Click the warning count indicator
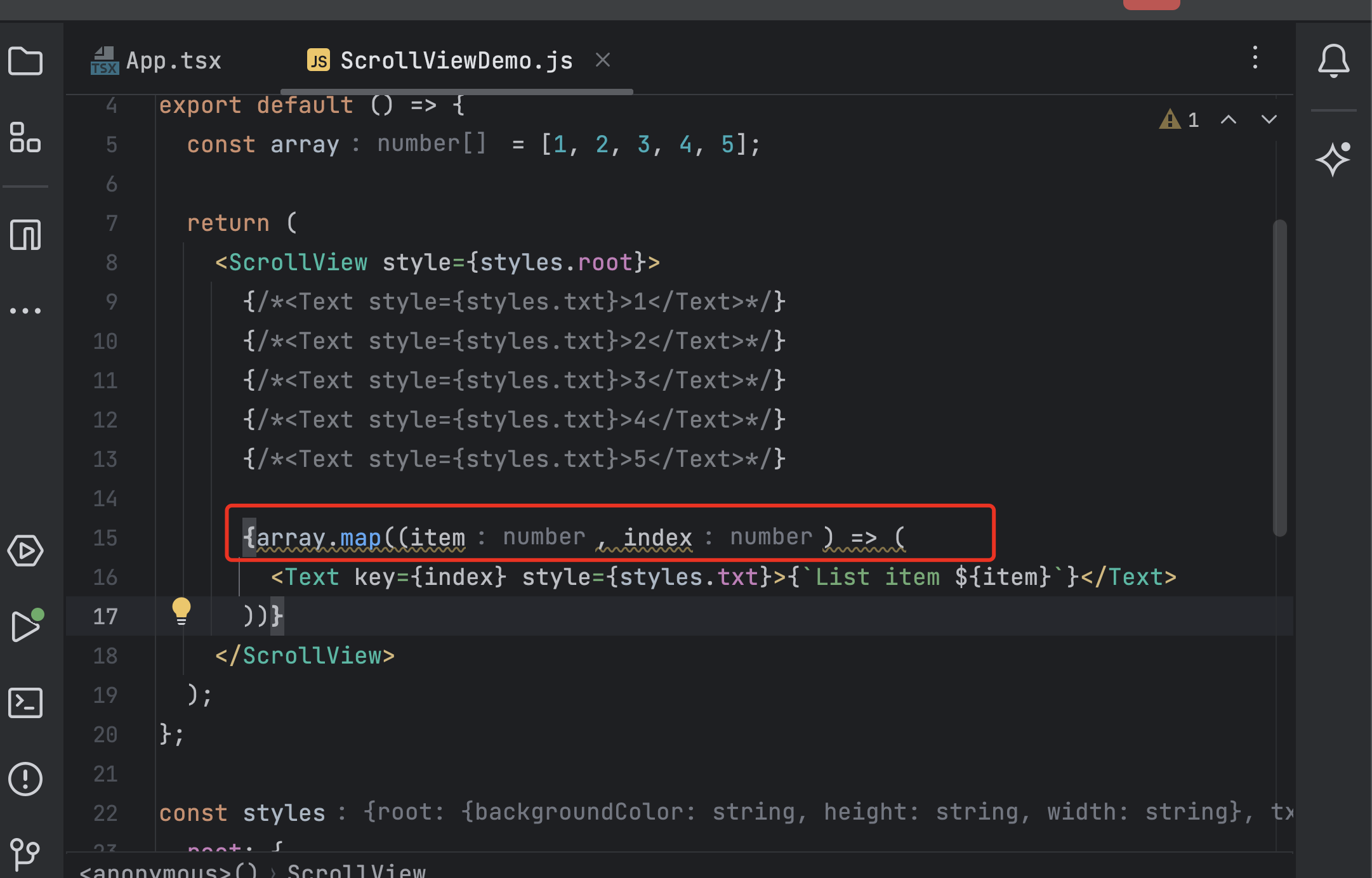This screenshot has height=878, width=1372. (1179, 120)
